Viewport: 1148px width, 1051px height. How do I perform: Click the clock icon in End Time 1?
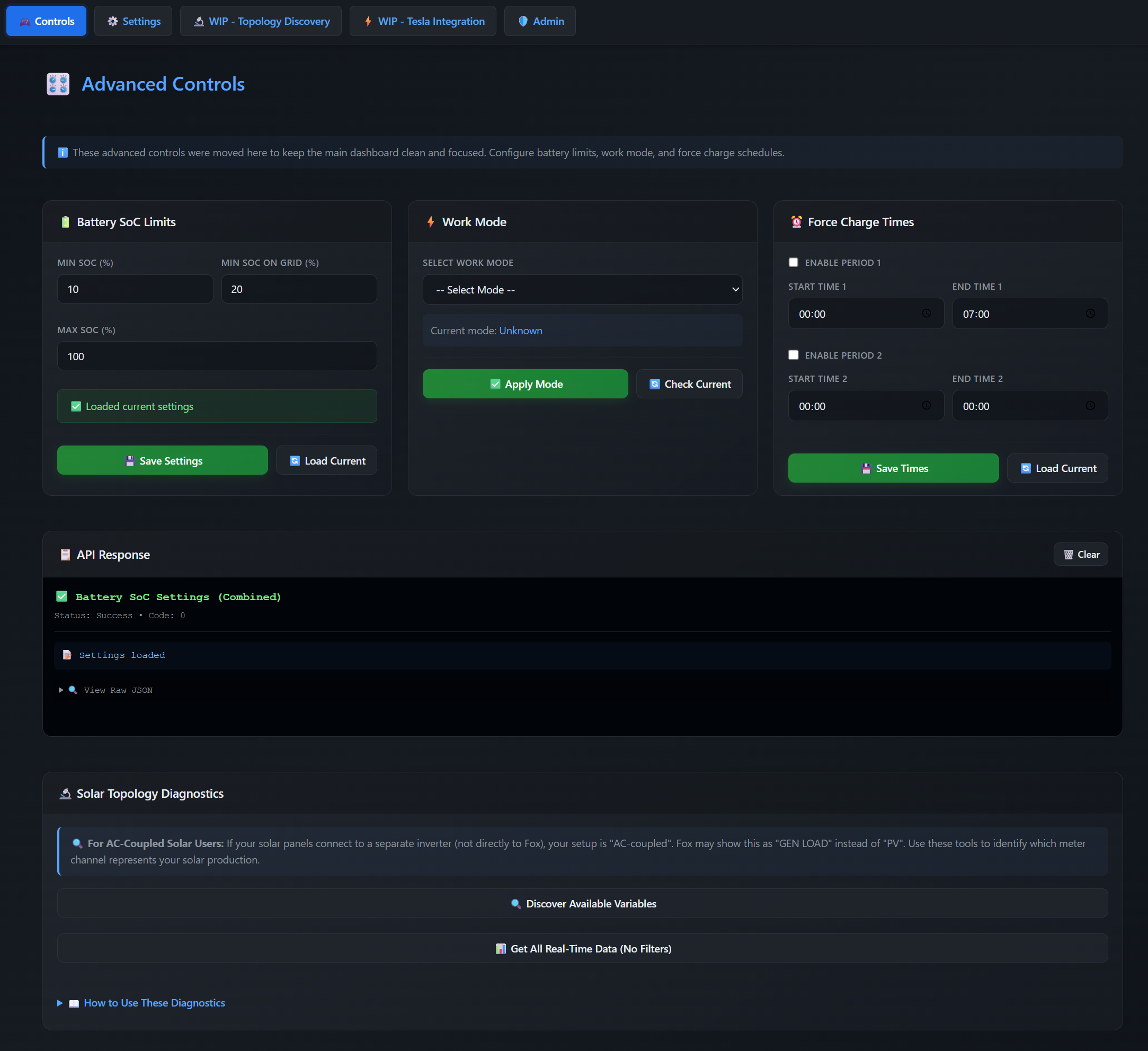click(x=1090, y=314)
